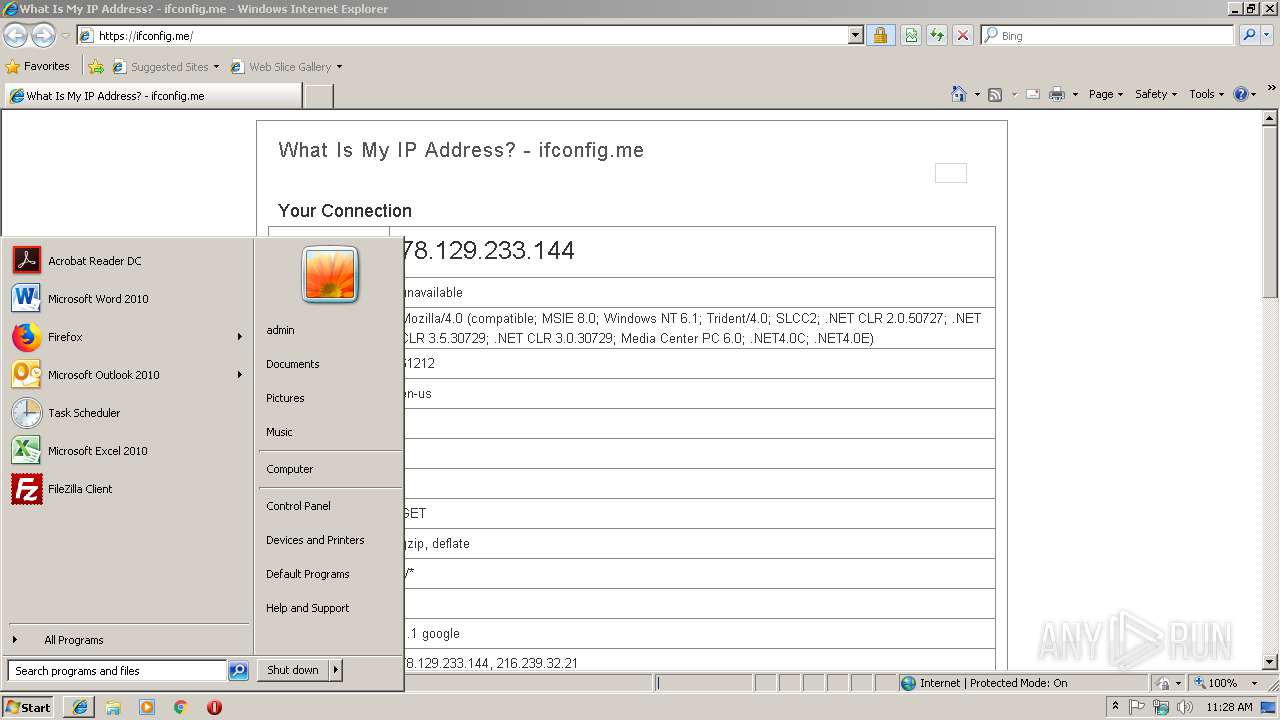This screenshot has width=1280, height=720.
Task: Click the Start button
Action: [x=28, y=707]
